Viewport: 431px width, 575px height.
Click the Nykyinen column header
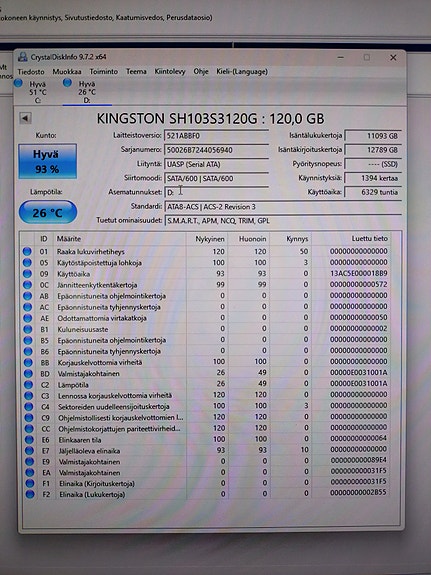point(207,239)
